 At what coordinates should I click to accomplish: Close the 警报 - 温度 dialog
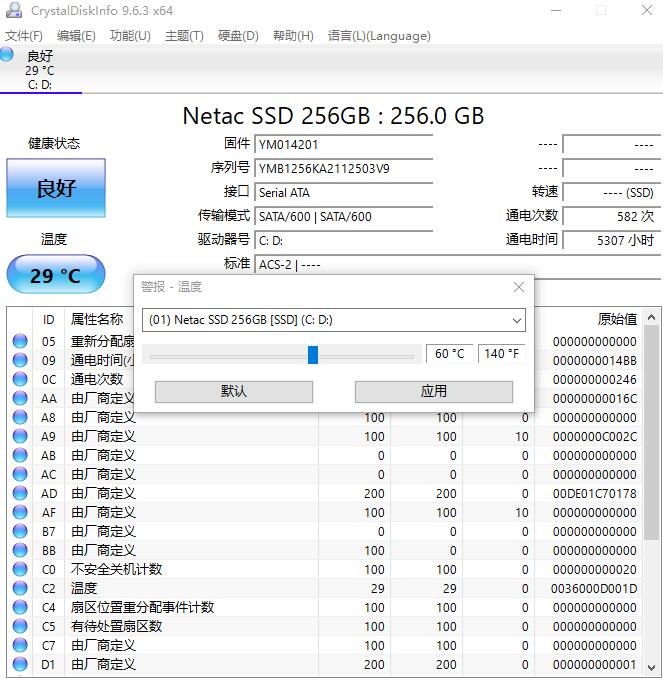point(519,287)
